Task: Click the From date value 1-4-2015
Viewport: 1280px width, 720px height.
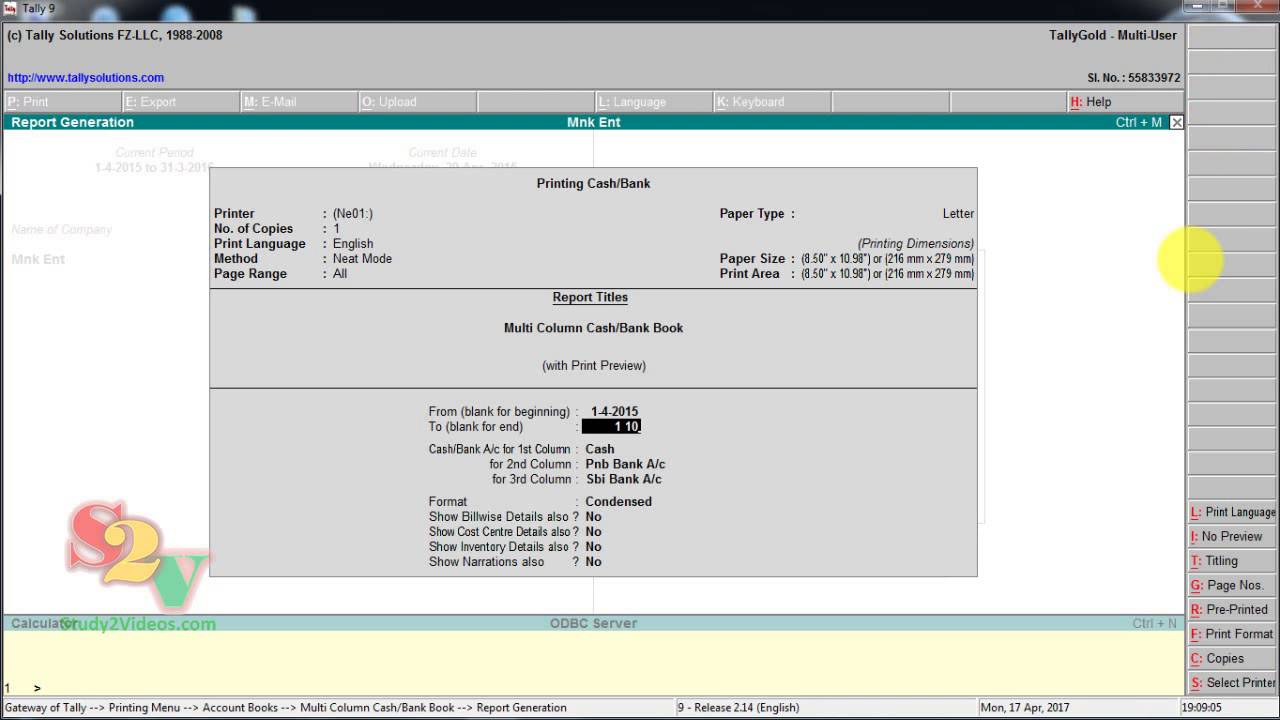Action: pyautogui.click(x=614, y=411)
